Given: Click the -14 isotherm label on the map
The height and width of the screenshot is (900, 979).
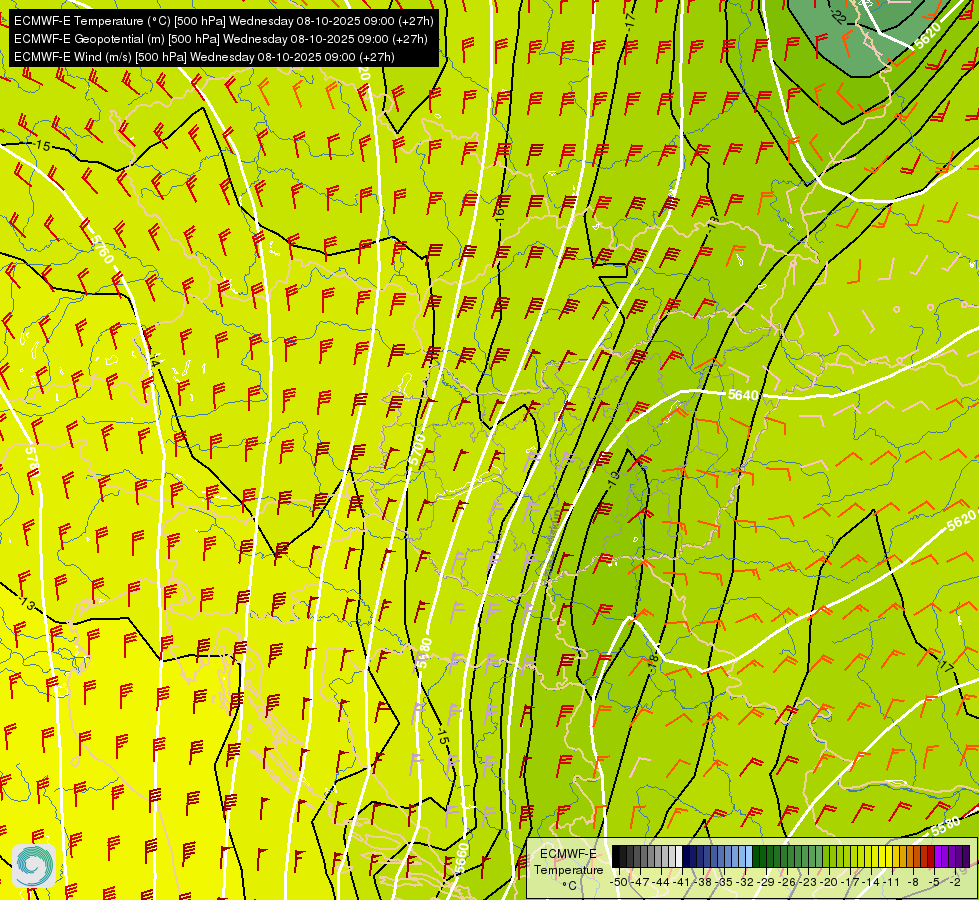Looking at the screenshot, I should tap(154, 359).
